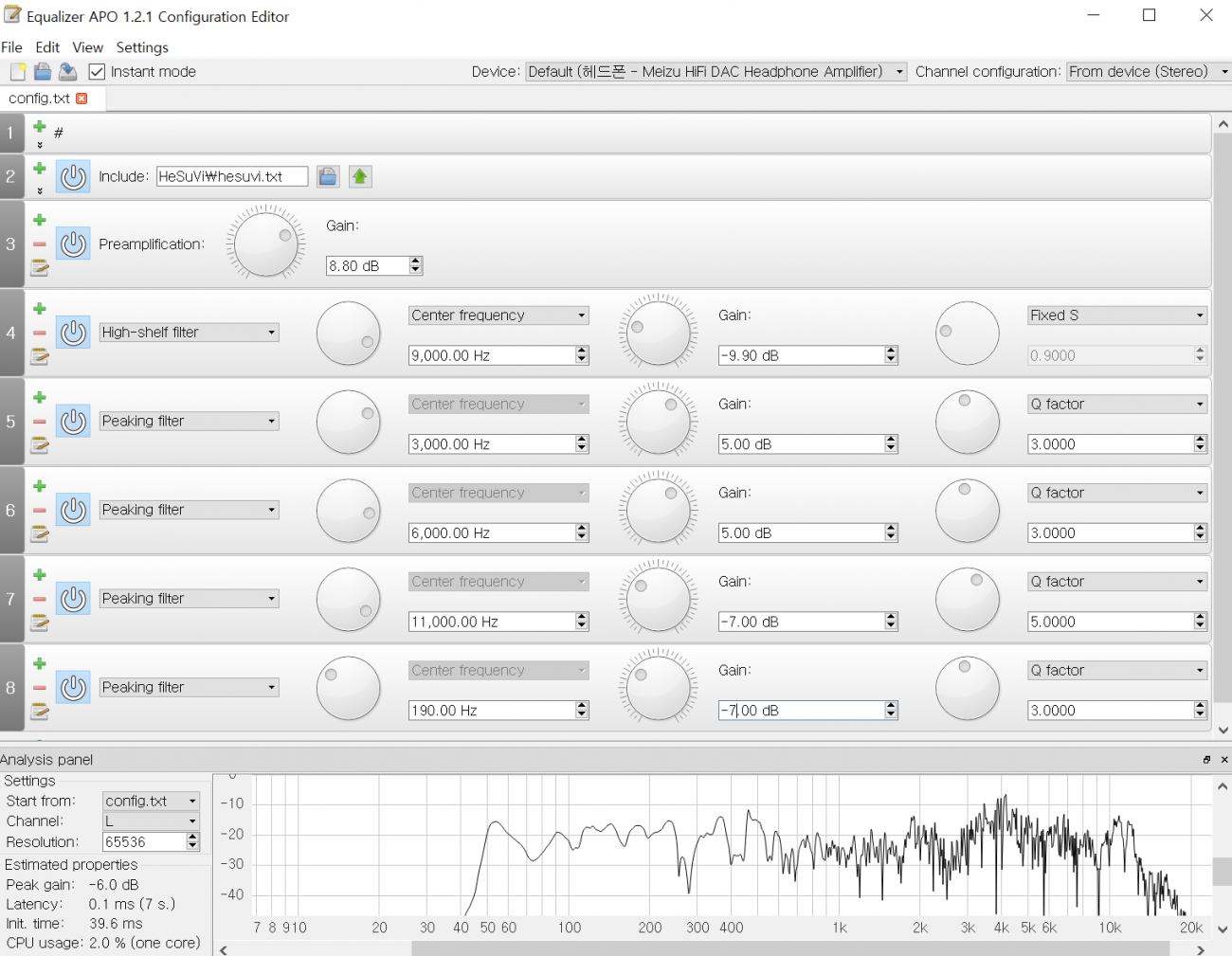Click the plus icon in row 5

coord(40,398)
